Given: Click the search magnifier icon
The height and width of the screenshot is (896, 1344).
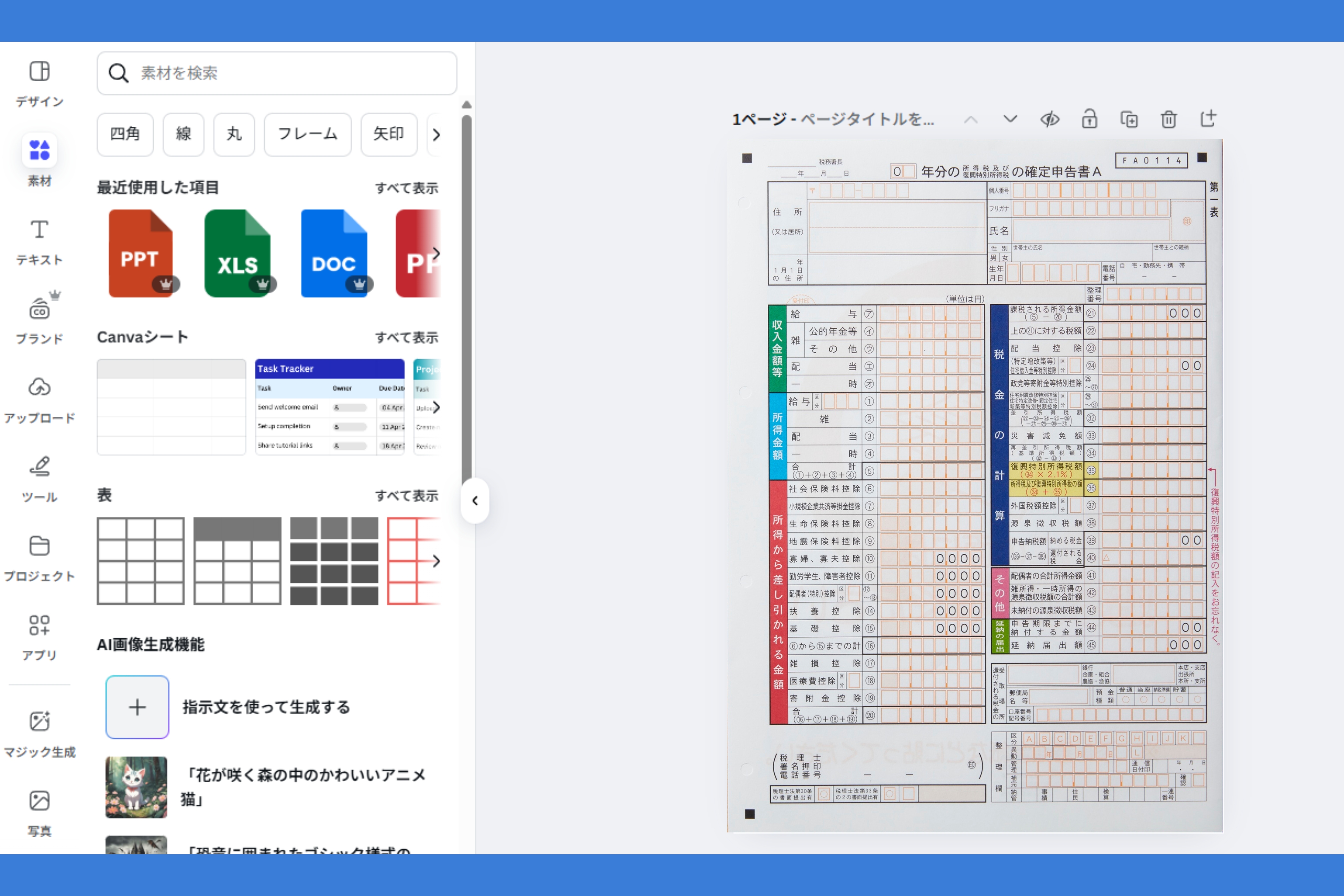Looking at the screenshot, I should point(118,73).
